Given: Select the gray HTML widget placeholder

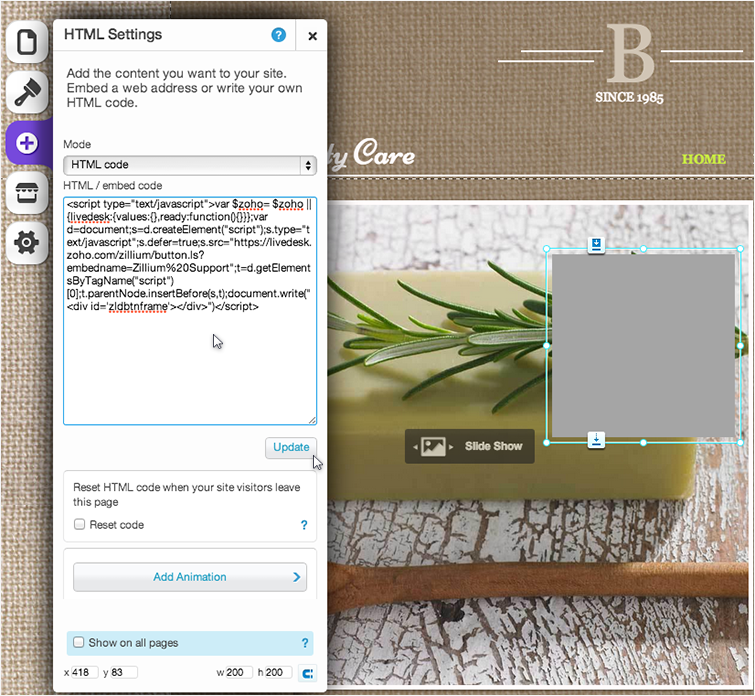Looking at the screenshot, I should pyautogui.click(x=643, y=345).
